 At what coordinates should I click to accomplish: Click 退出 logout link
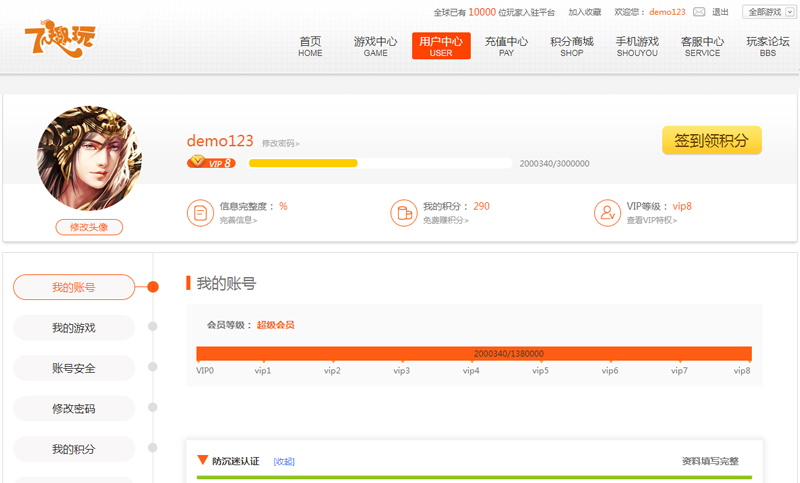click(x=720, y=12)
